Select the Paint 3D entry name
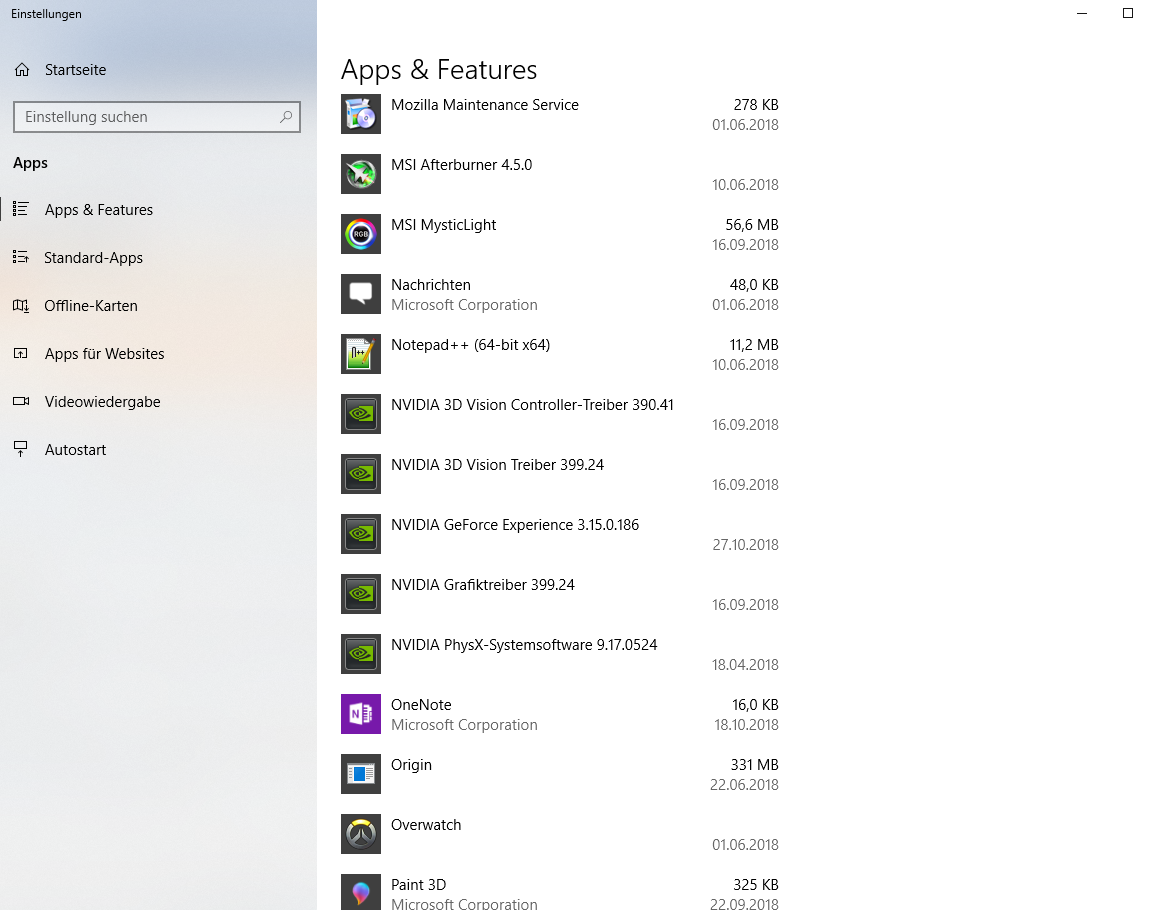The image size is (1169, 910). click(418, 885)
